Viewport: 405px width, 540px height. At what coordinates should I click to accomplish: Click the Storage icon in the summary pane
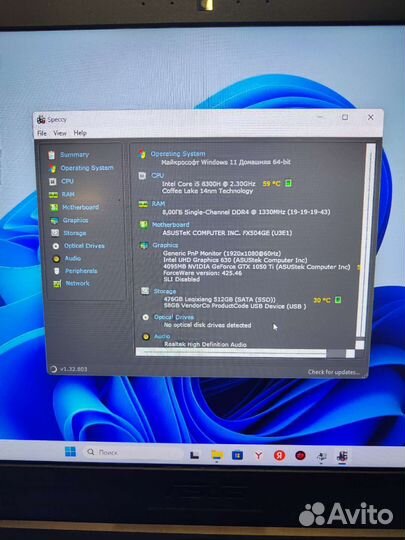[145, 291]
